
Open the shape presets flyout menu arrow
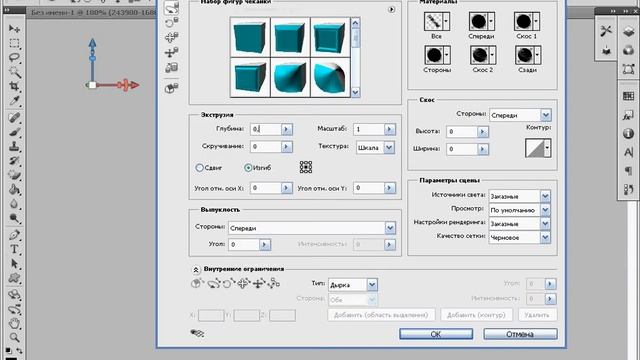[391, 9]
